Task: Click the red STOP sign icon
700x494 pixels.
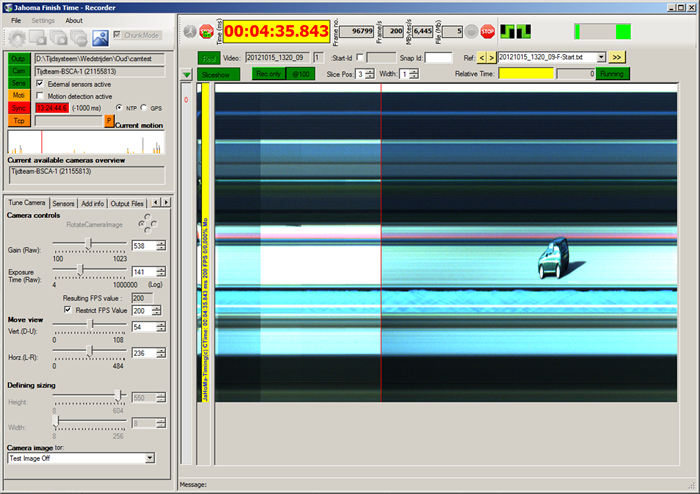Action: pos(488,31)
